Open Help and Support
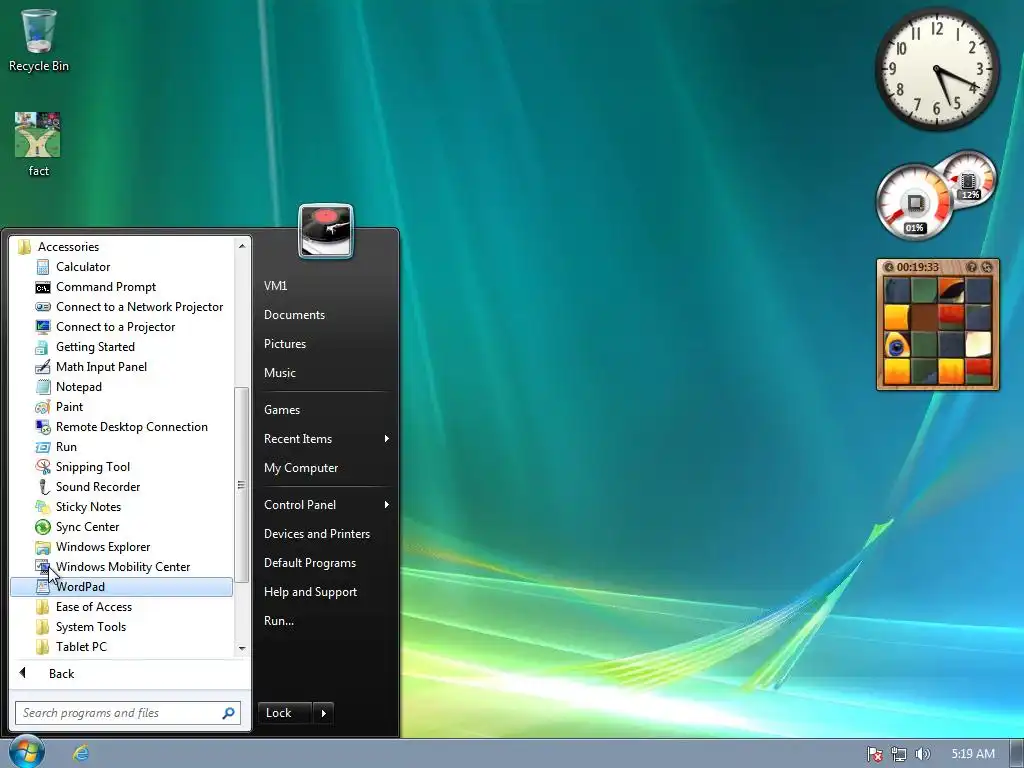The image size is (1024, 768). tap(310, 592)
